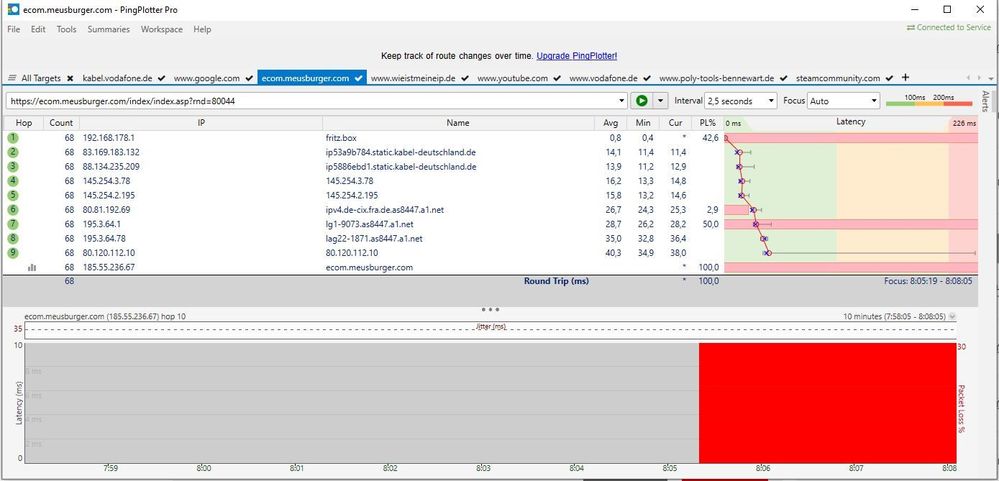Click the checkmark on the ecom.meusburger.com tab
999x481 pixels.
(x=359, y=78)
